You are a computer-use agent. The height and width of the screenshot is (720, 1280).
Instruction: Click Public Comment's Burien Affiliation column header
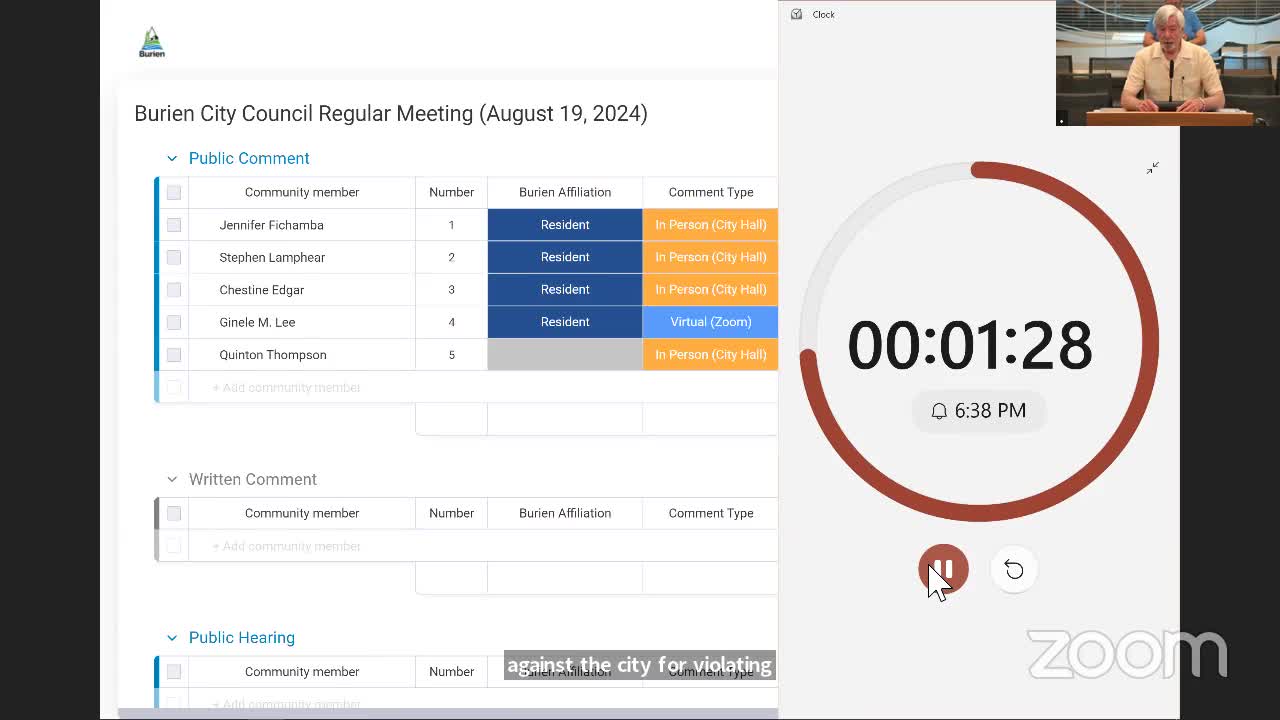pos(565,192)
